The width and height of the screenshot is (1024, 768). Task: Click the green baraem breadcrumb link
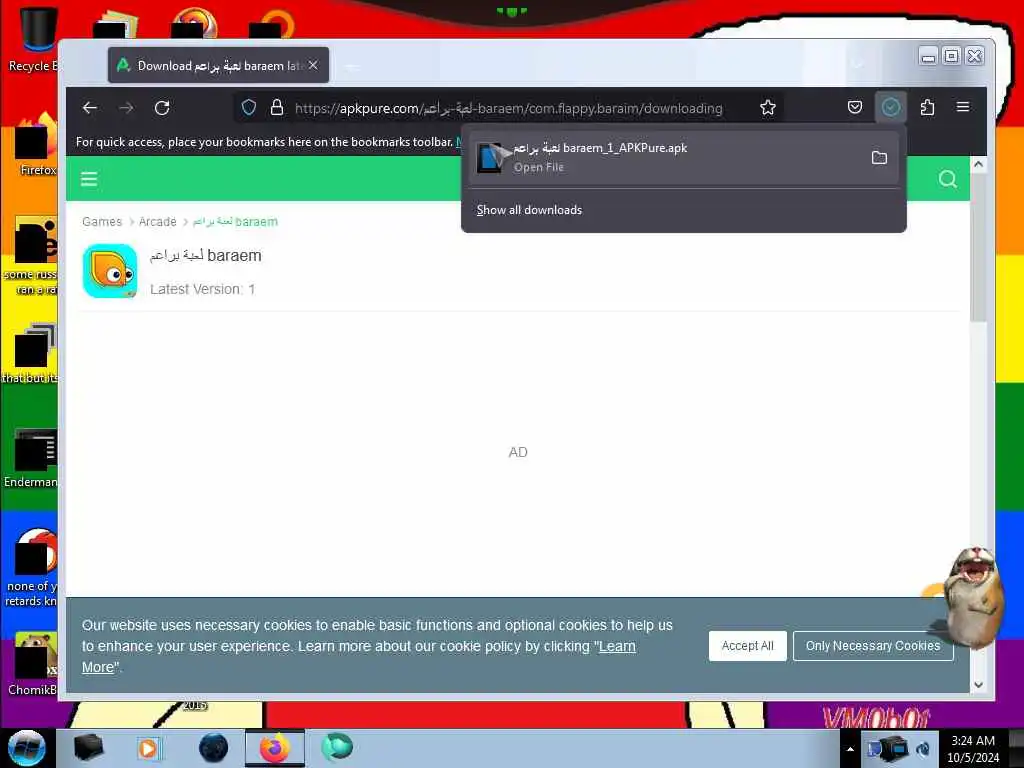235,221
